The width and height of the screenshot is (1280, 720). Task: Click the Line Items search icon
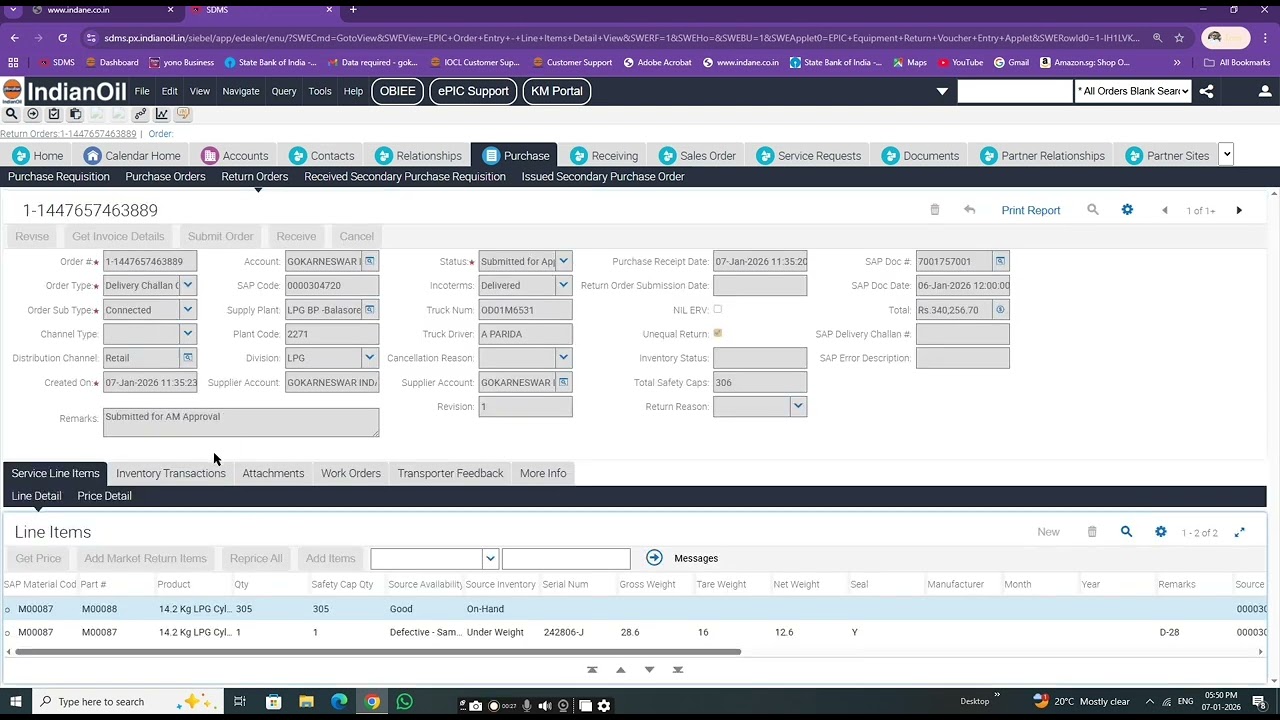tap(1126, 532)
